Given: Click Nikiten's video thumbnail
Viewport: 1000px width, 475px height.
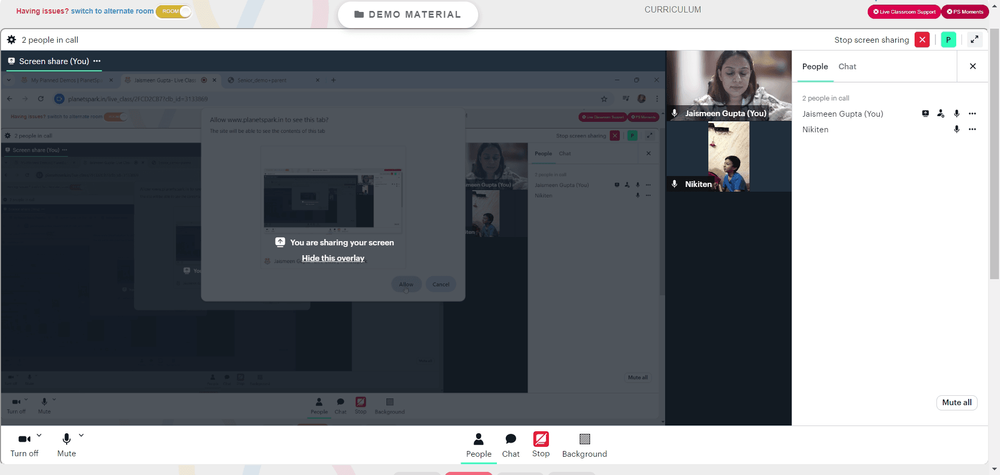Looking at the screenshot, I should point(728,156).
